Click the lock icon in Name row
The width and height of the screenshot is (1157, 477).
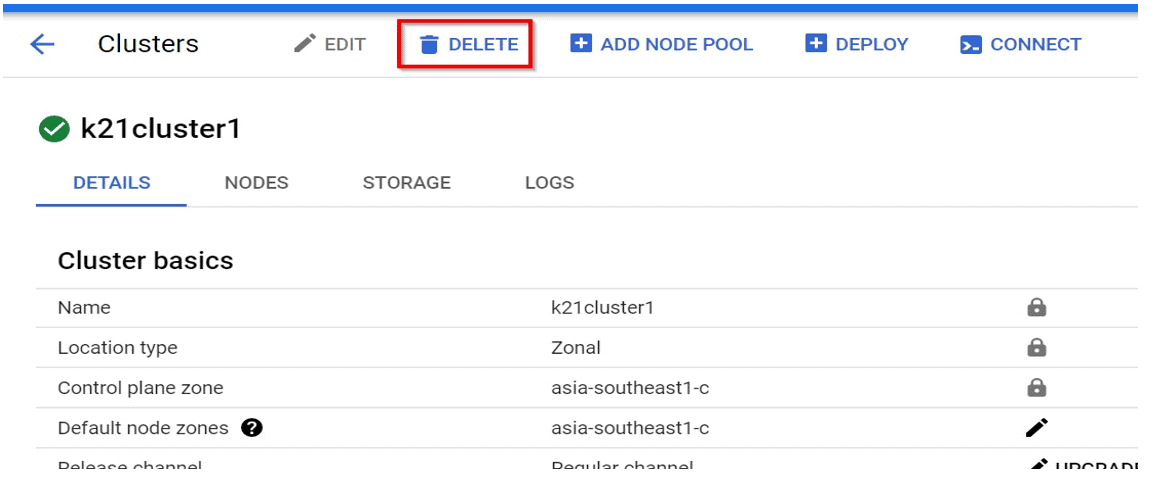pos(1037,308)
